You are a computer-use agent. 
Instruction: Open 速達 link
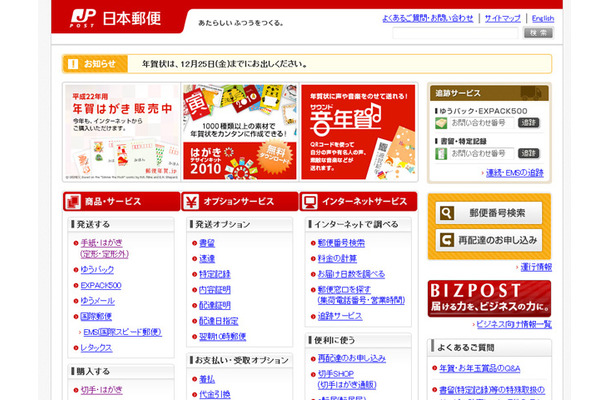[x=207, y=259]
